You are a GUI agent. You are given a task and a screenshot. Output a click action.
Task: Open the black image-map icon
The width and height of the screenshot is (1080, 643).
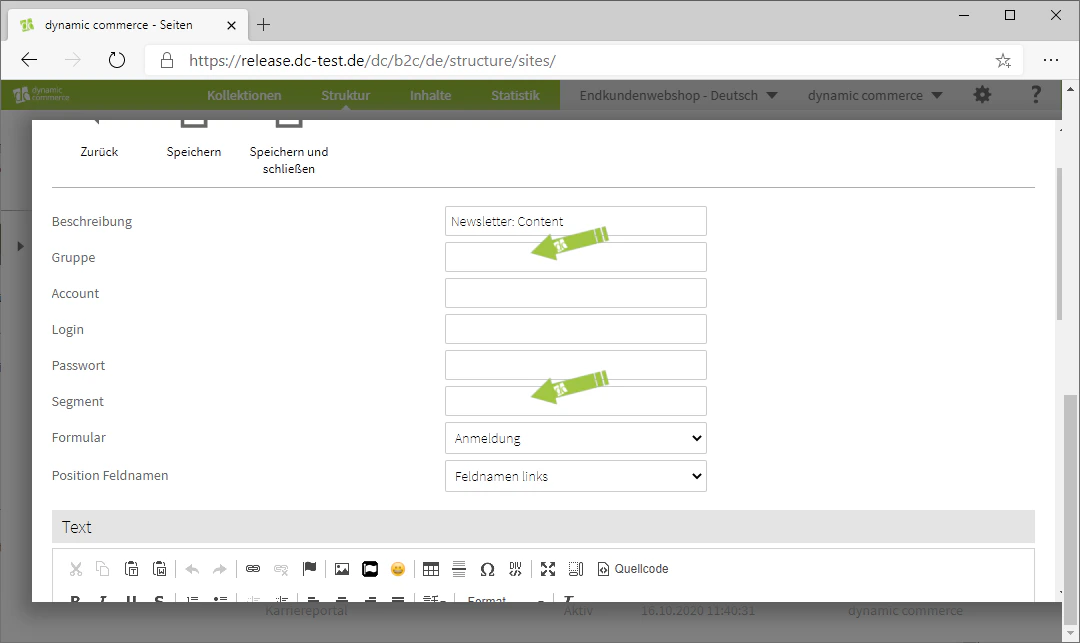click(x=370, y=569)
